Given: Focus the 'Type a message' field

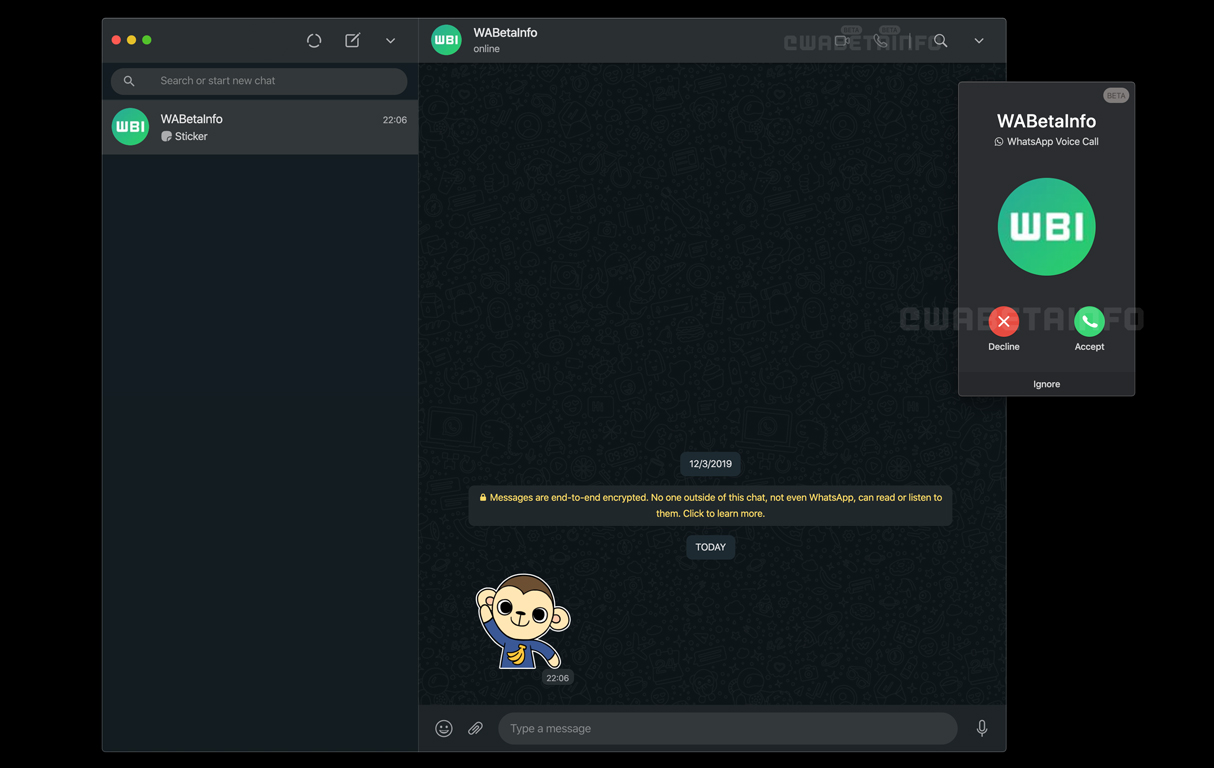Looking at the screenshot, I should point(727,729).
